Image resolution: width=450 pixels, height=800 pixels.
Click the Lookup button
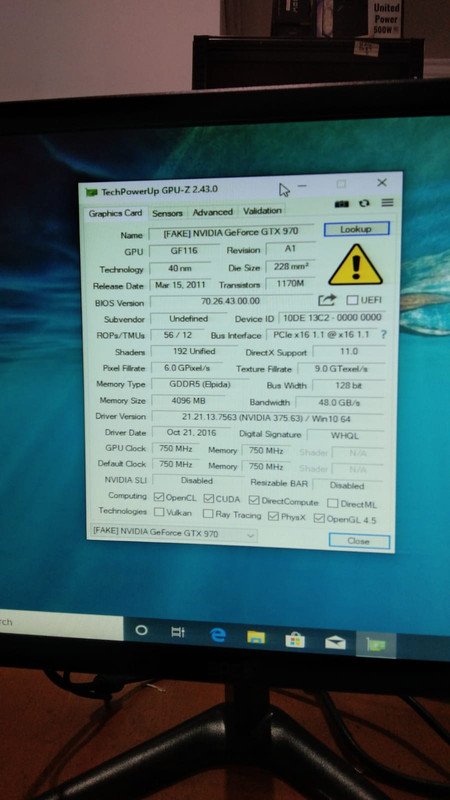[x=356, y=229]
